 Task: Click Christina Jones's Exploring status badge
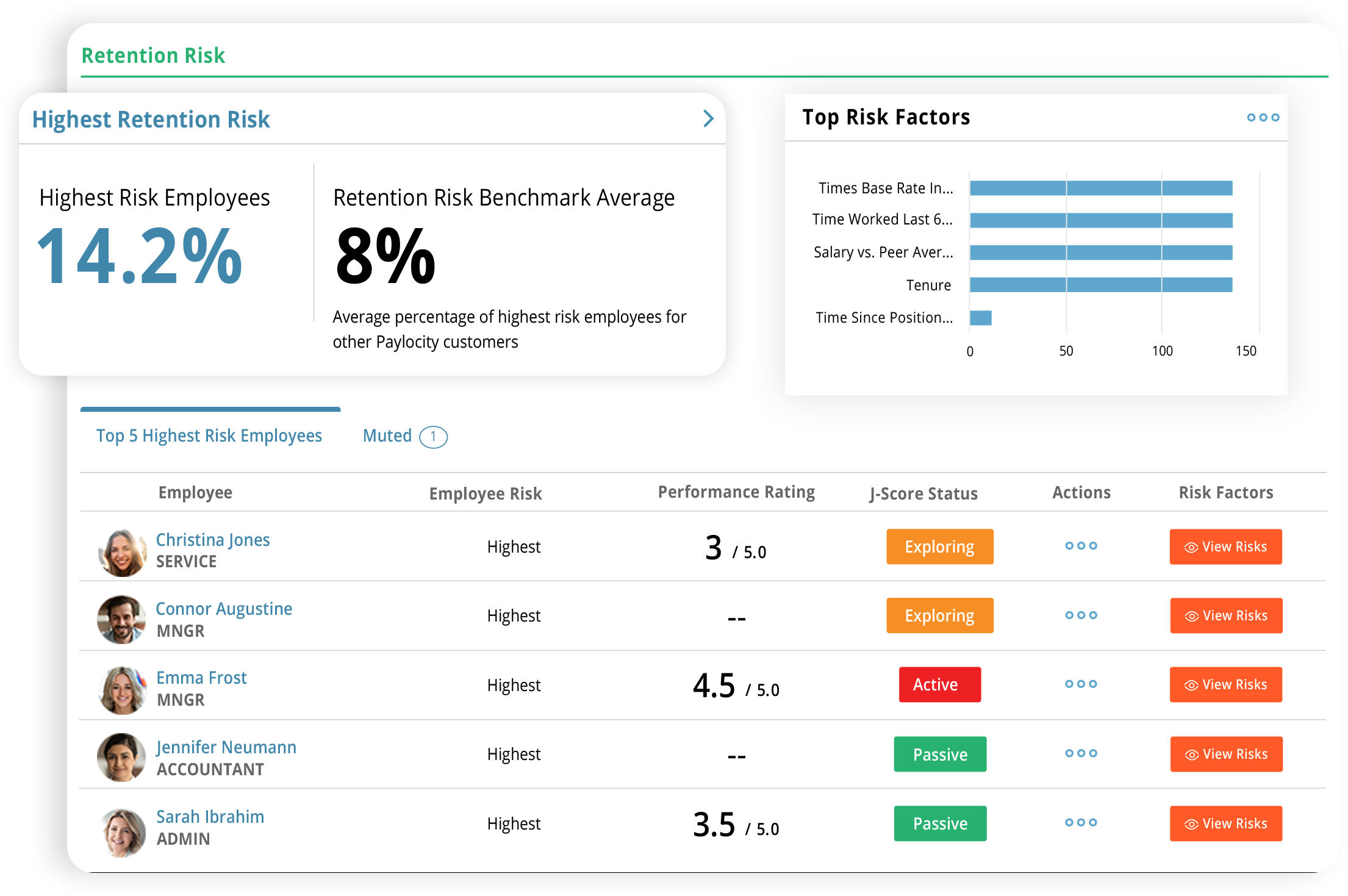pyautogui.click(x=939, y=547)
